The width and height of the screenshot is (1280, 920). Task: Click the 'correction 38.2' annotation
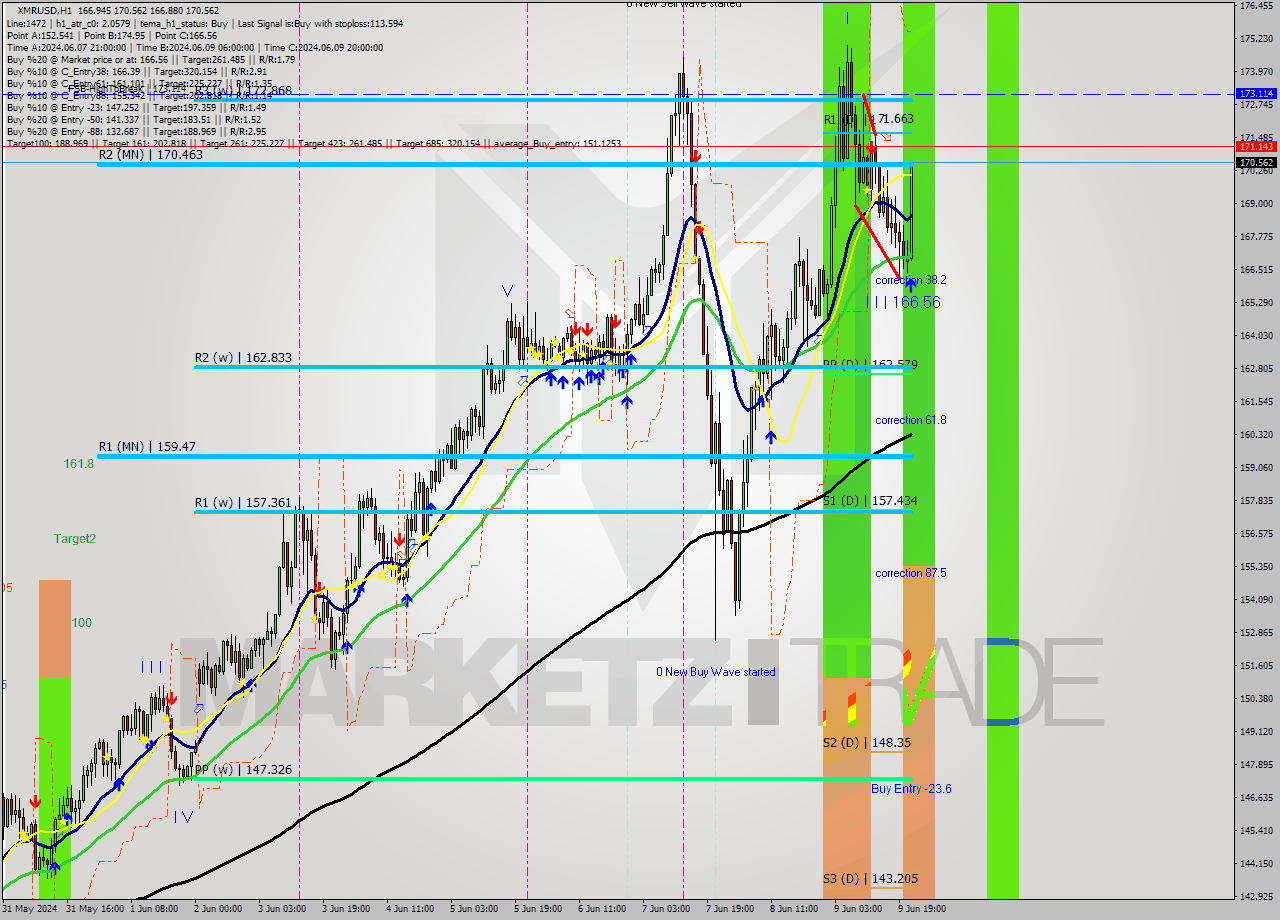910,280
